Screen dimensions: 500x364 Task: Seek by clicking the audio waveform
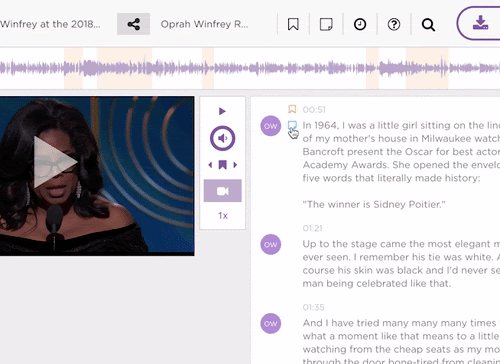click(250, 68)
